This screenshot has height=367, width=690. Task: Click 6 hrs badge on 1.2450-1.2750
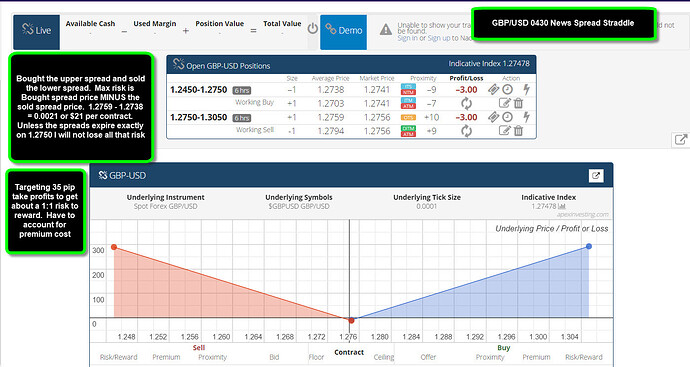(x=242, y=91)
